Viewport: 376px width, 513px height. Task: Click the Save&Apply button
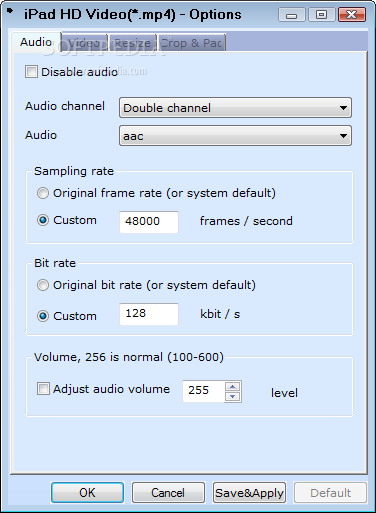[x=249, y=492]
